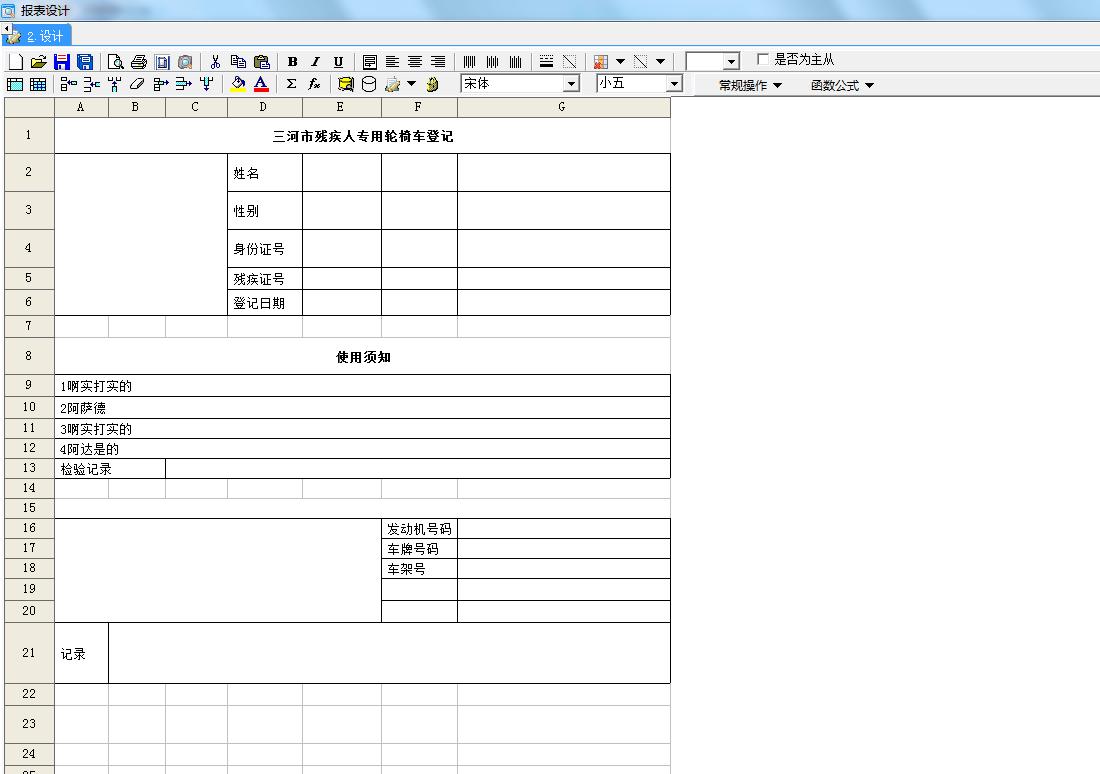Toggle Bold formatting
Image resolution: width=1100 pixels, height=774 pixels.
click(x=292, y=62)
